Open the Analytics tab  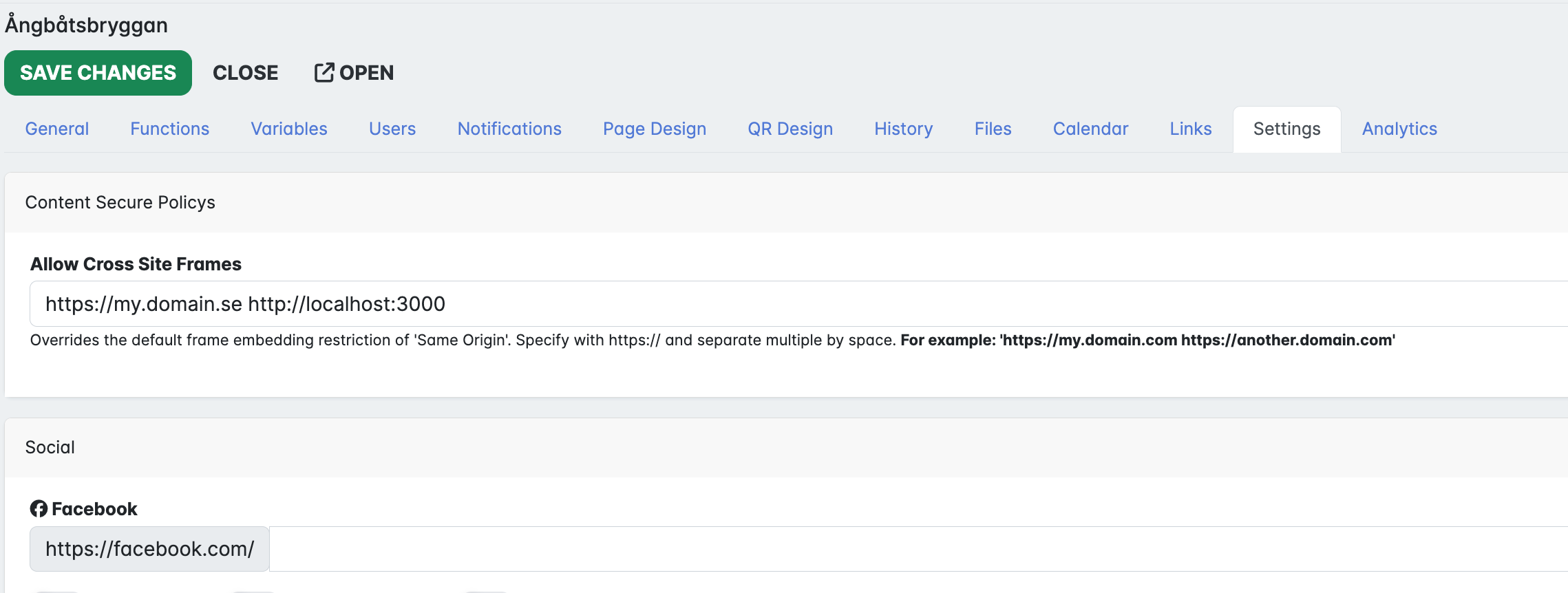coord(1399,129)
